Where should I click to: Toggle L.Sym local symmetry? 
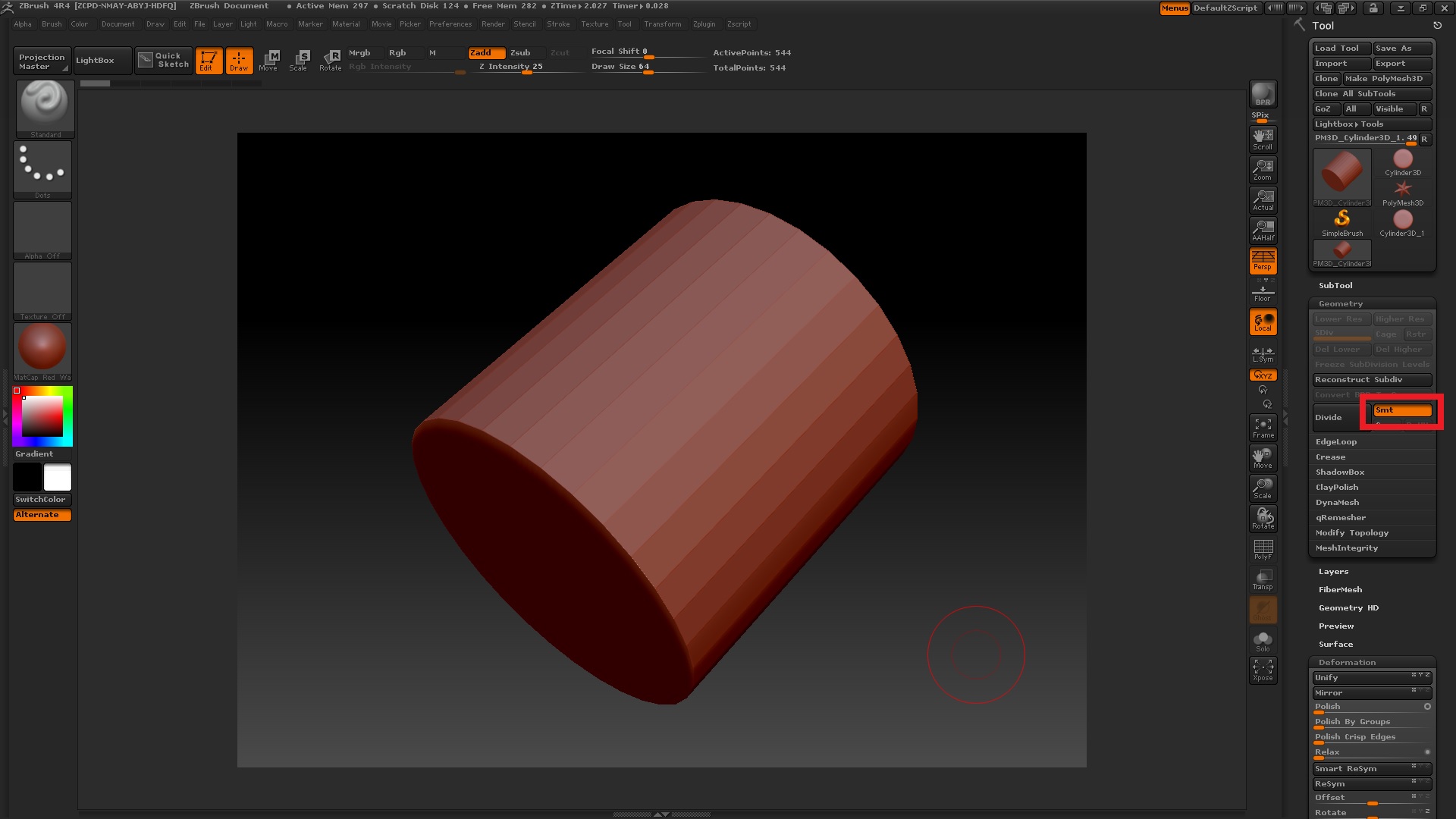pos(1263,354)
